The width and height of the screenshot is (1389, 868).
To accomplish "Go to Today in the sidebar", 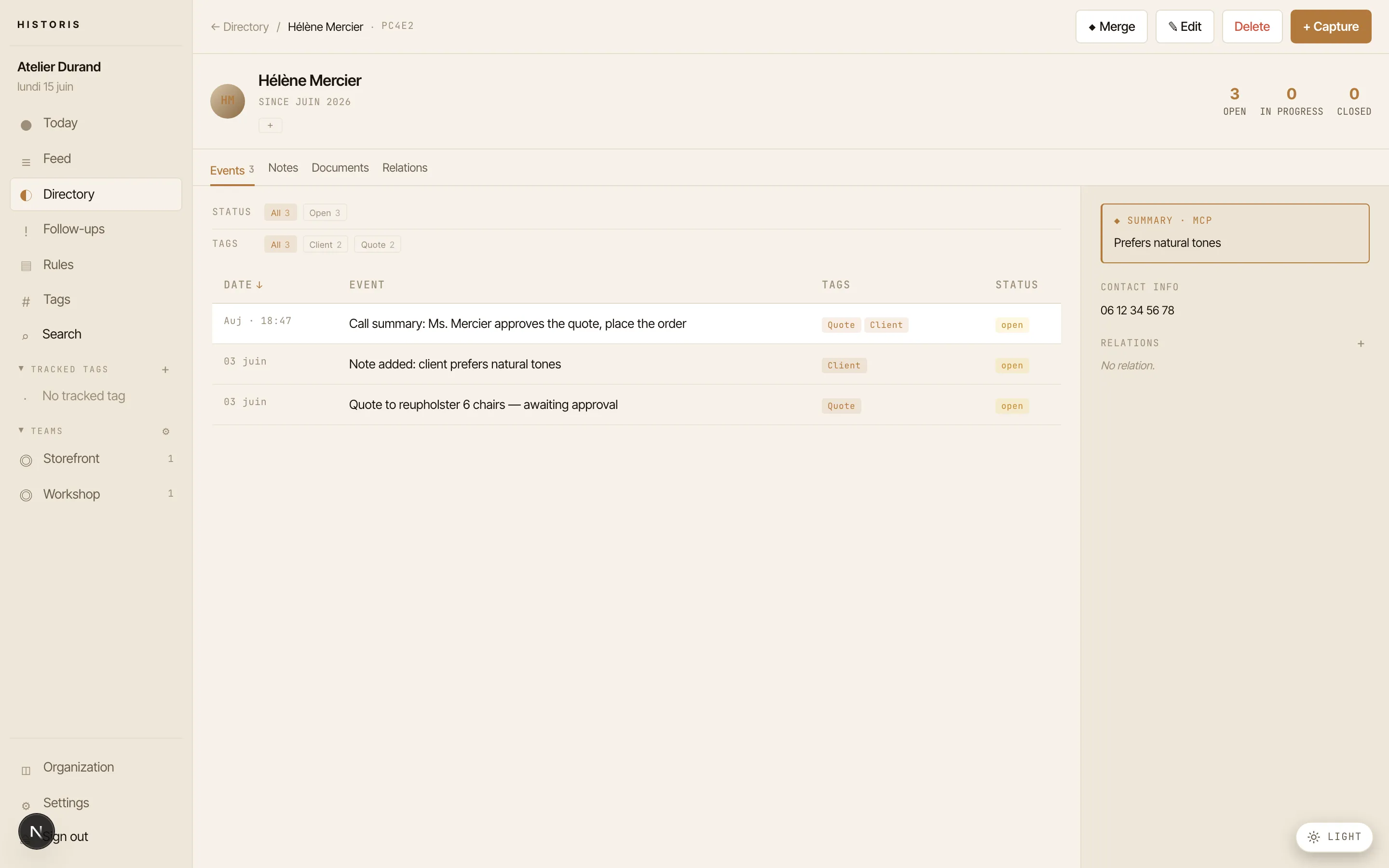I will pyautogui.click(x=96, y=123).
